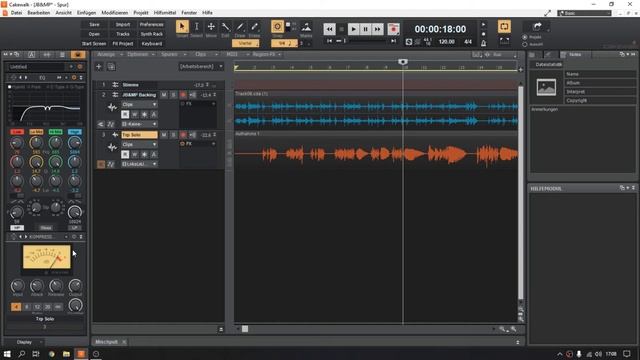Open the Ansicht menu
Viewport: 640px width, 360px height.
tap(63, 13)
